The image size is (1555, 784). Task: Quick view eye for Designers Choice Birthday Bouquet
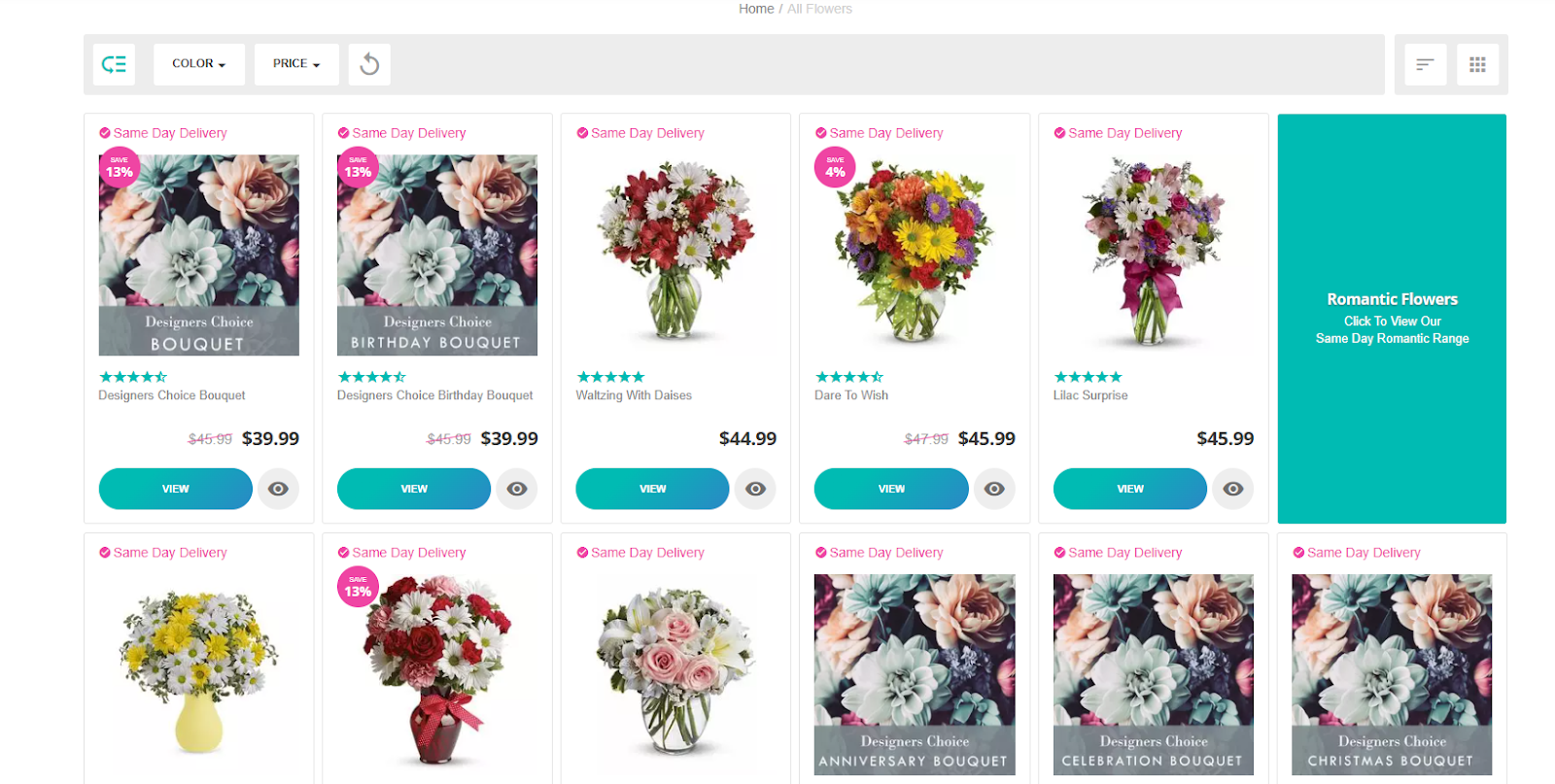point(517,489)
